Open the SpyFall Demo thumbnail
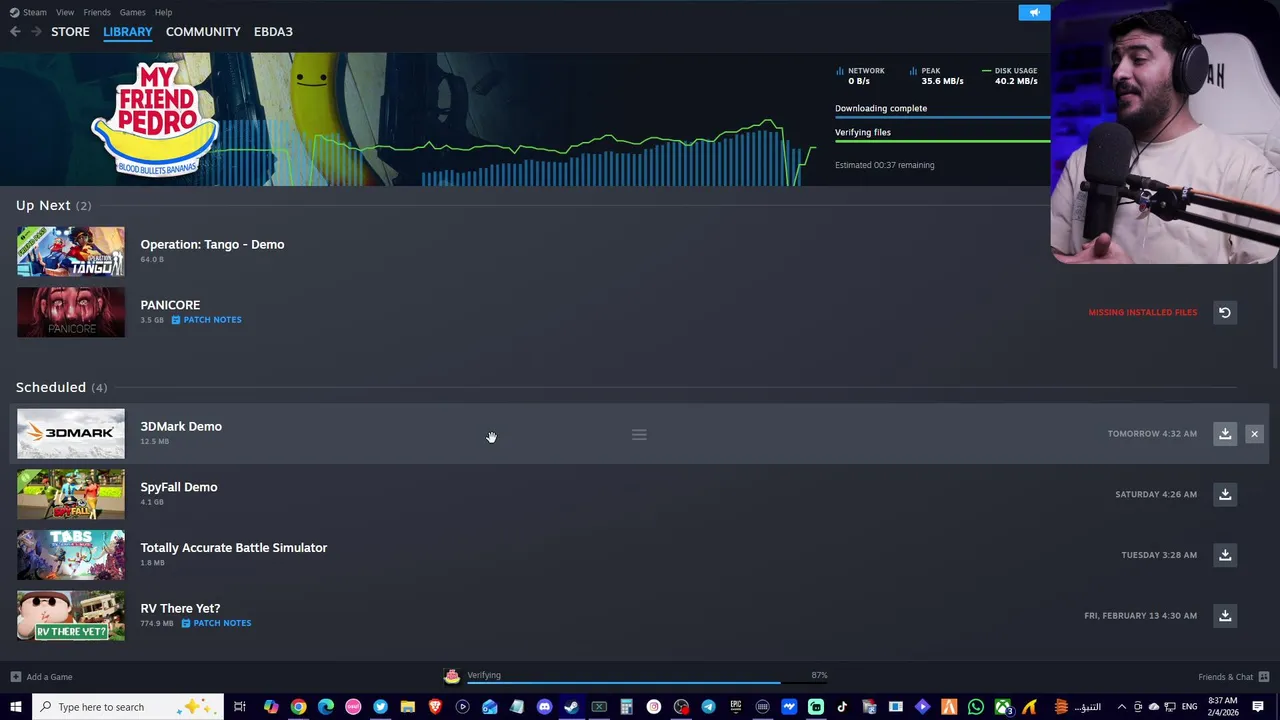Viewport: 1280px width, 720px height. click(x=71, y=494)
